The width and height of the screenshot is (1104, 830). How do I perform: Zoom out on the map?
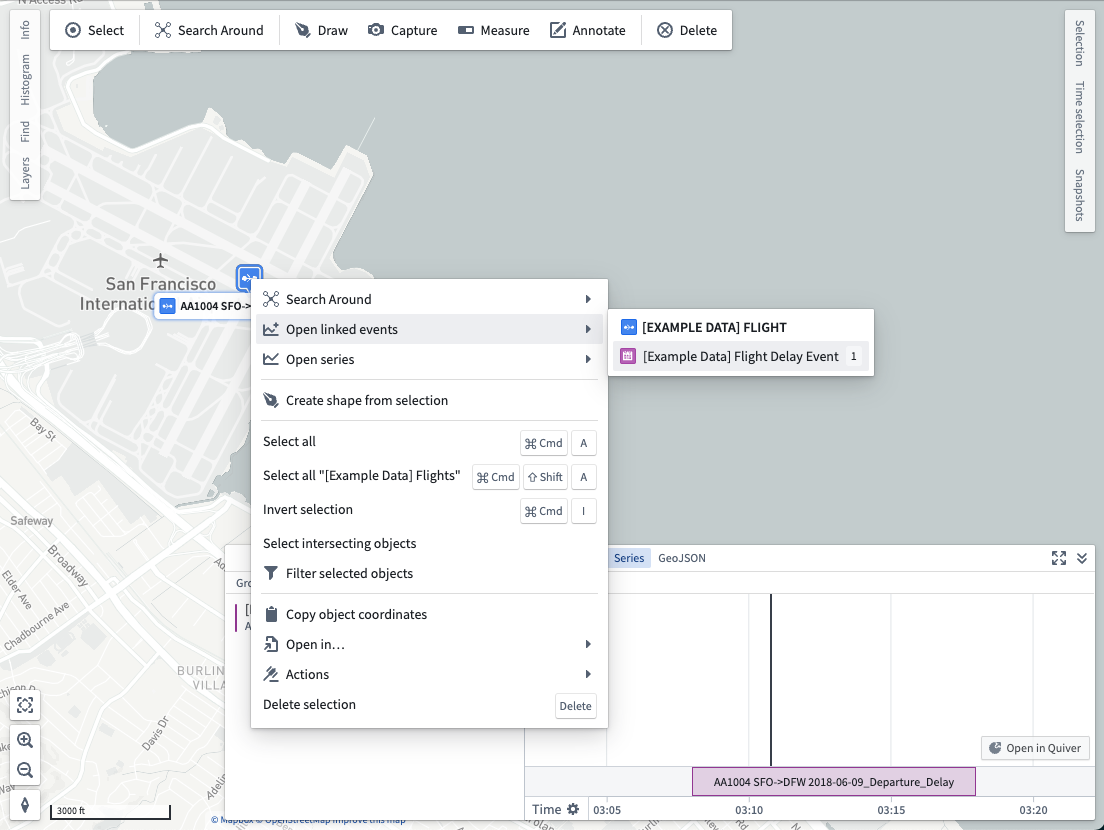(x=25, y=769)
